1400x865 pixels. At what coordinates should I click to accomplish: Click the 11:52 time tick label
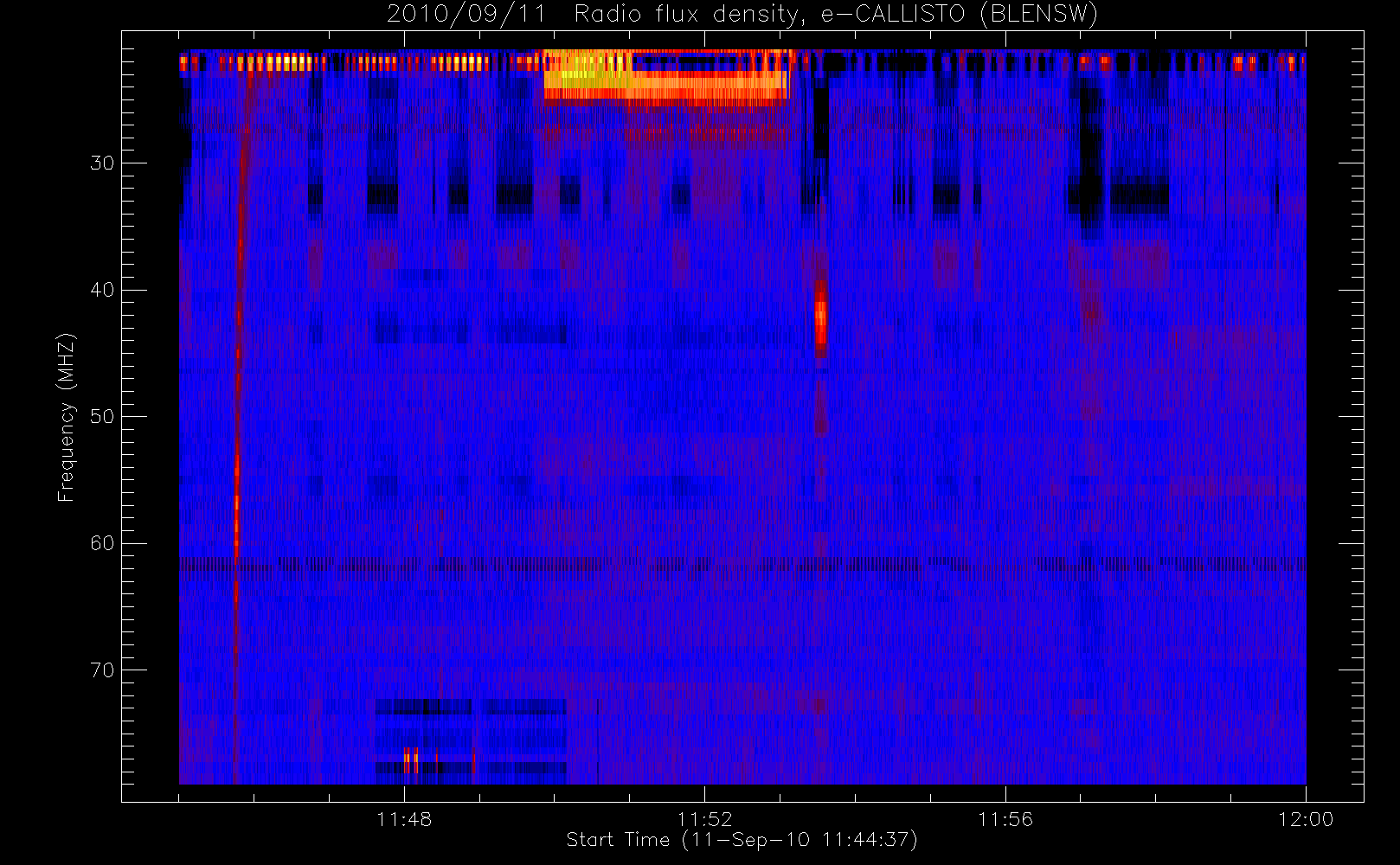click(704, 819)
